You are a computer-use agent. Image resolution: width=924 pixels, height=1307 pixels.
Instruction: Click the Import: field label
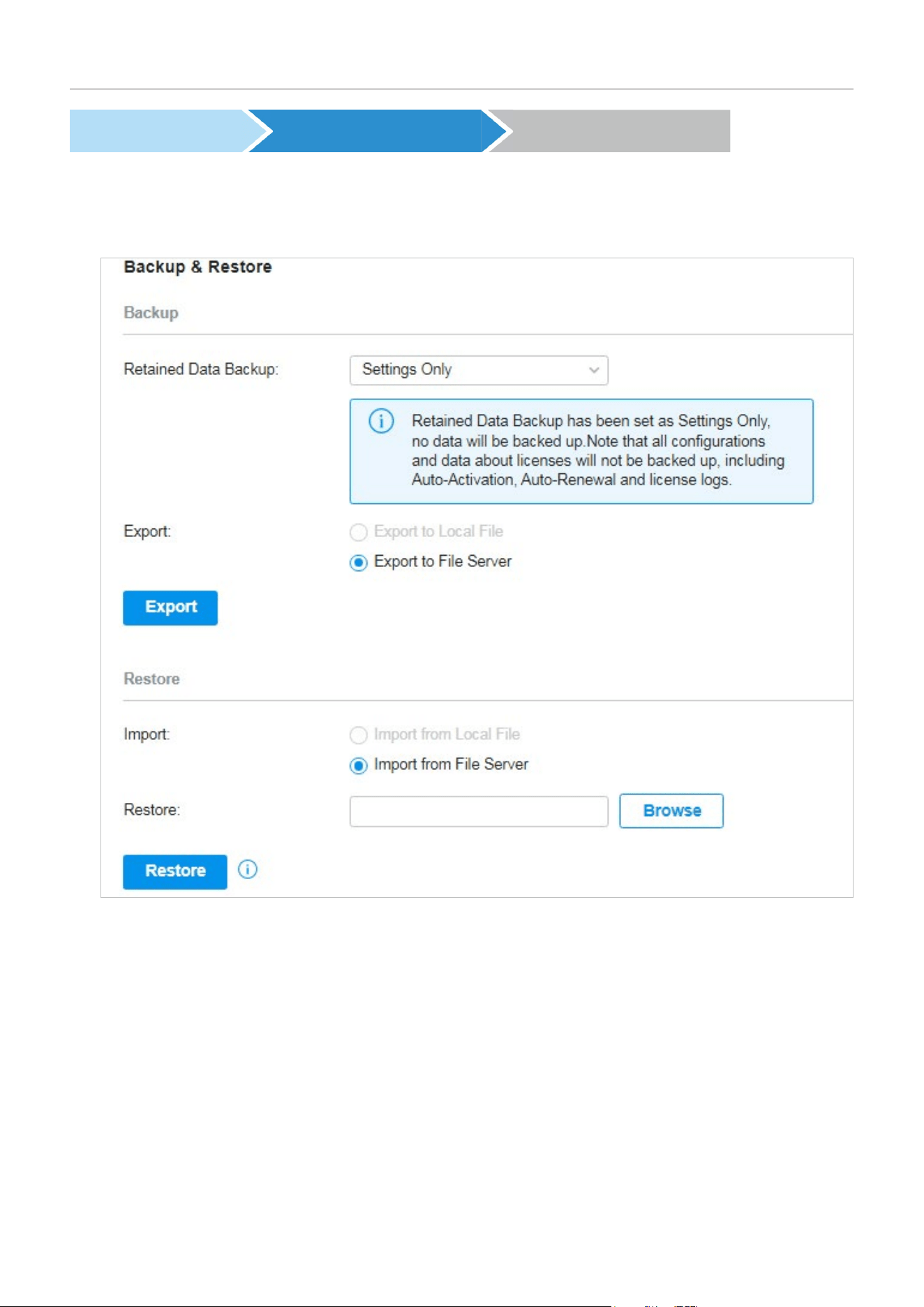147,734
